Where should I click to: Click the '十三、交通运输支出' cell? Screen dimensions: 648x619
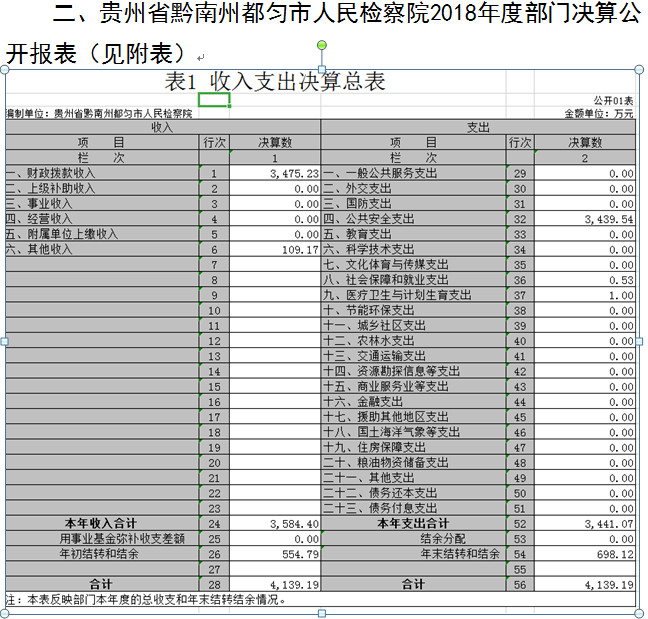(413, 356)
